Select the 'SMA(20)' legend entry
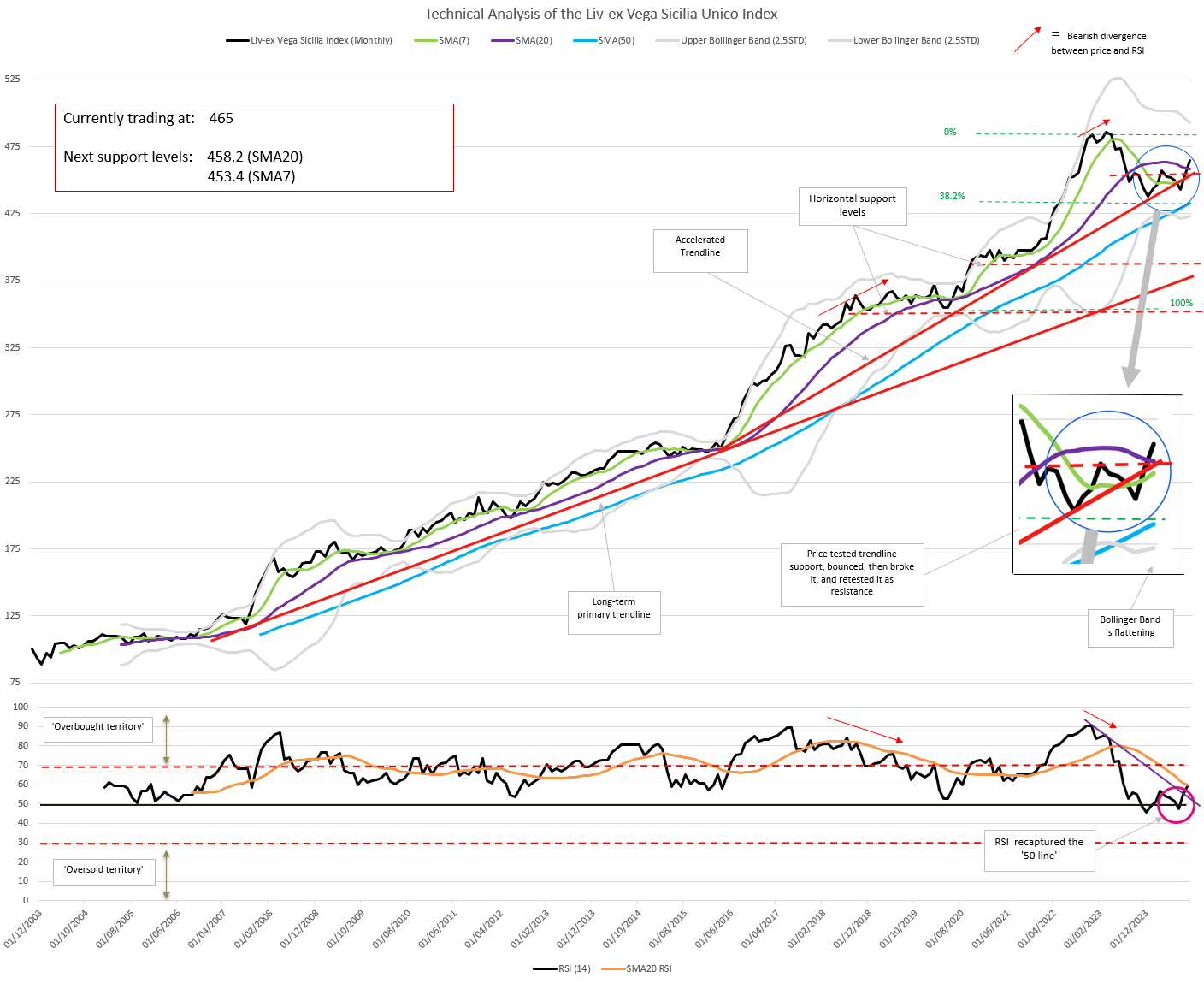 click(522, 40)
